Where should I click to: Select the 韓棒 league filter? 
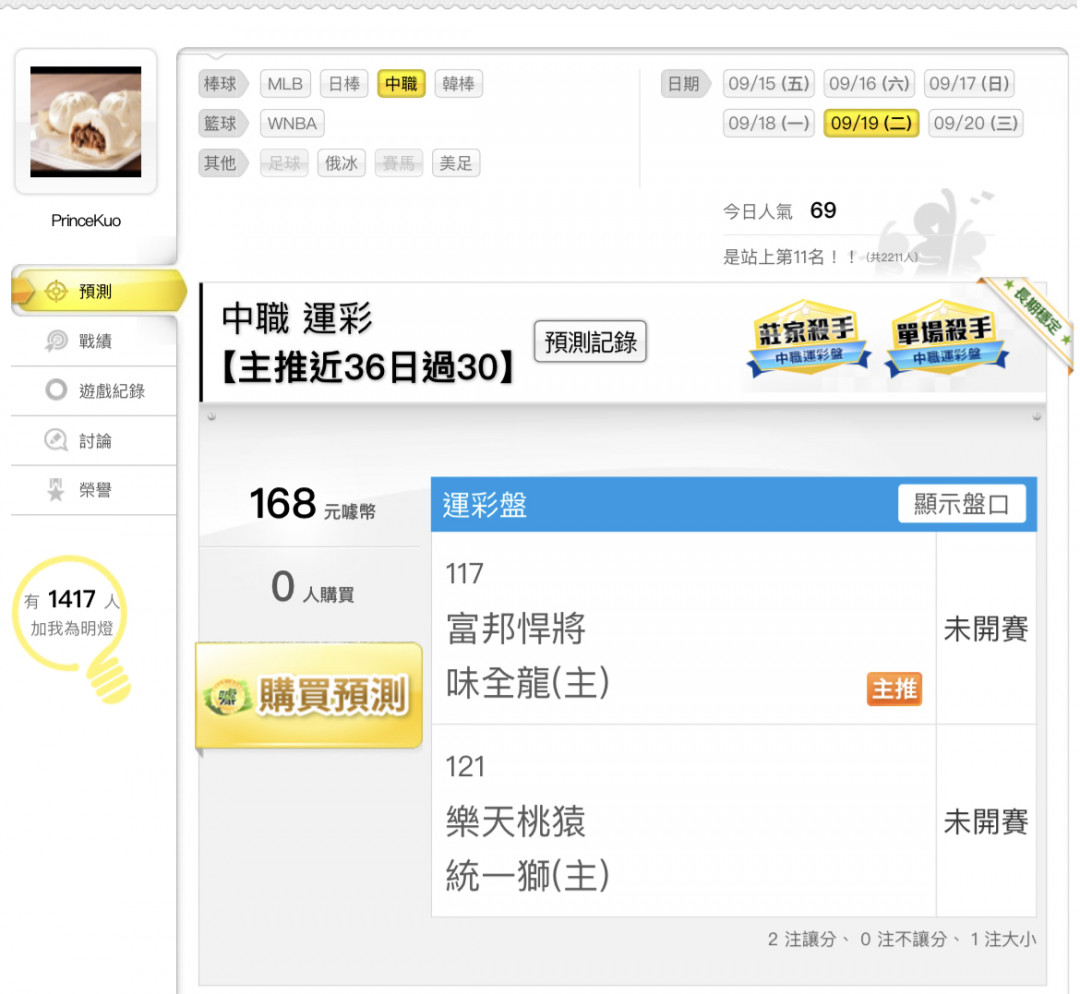[x=459, y=84]
